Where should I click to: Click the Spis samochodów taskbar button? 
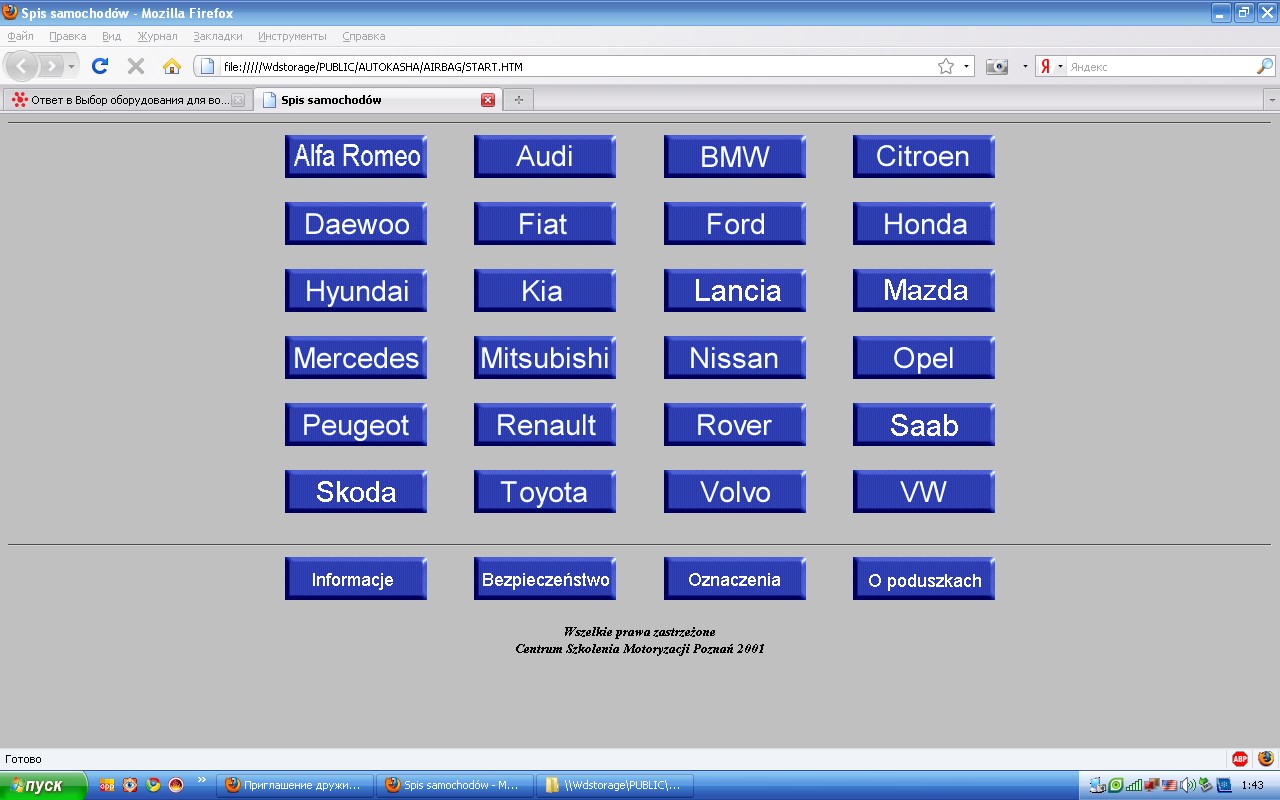point(455,785)
